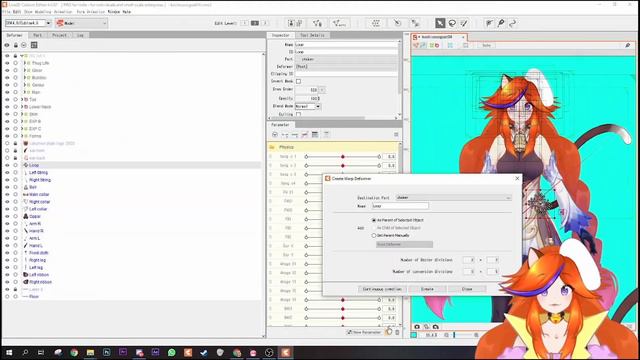Select Set Parent Manually radio button
The image size is (640, 360).
coord(373,236)
